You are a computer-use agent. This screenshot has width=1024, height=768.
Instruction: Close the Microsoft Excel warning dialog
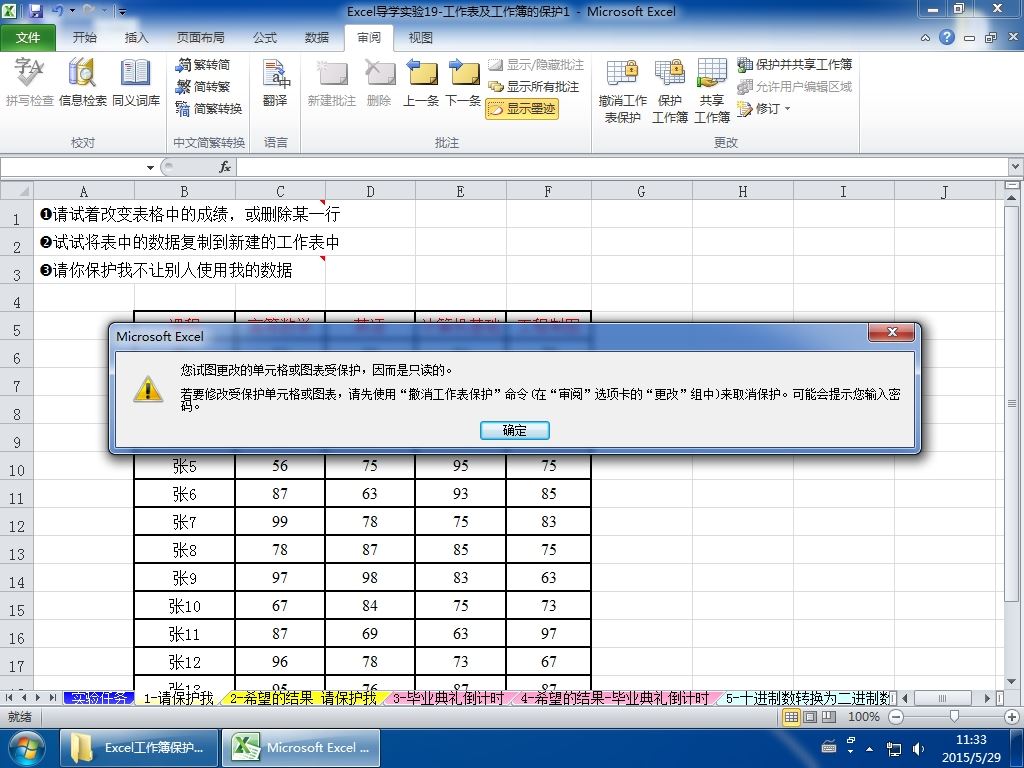pyautogui.click(x=892, y=332)
